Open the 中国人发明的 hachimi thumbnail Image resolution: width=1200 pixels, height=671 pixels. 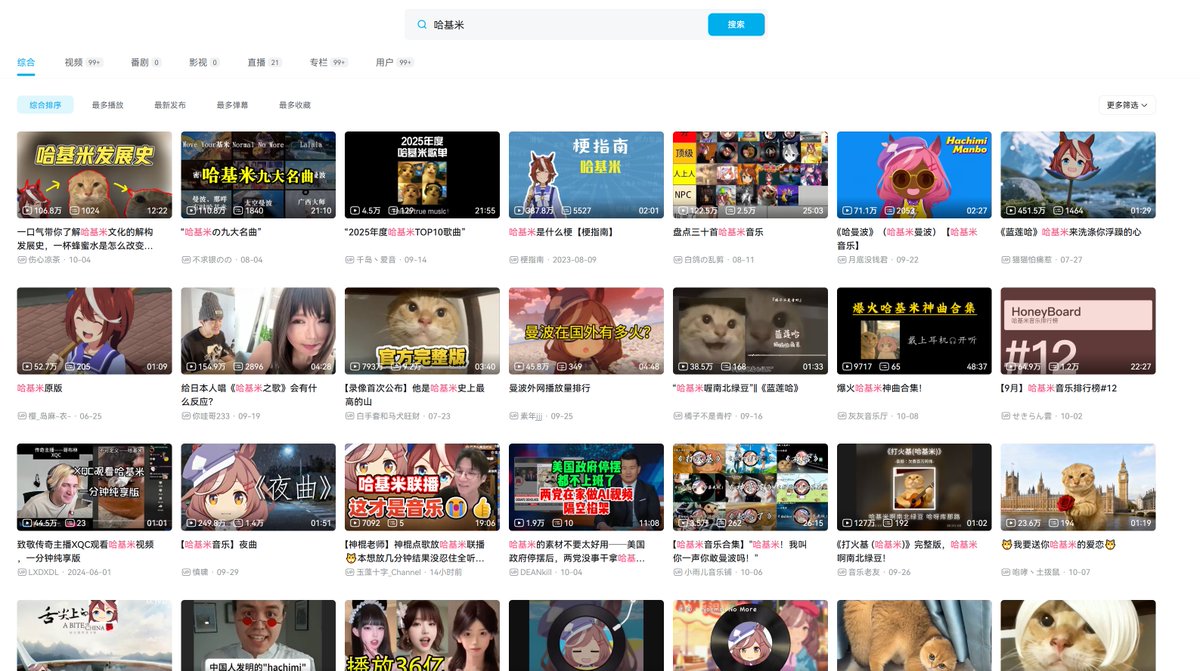point(258,635)
